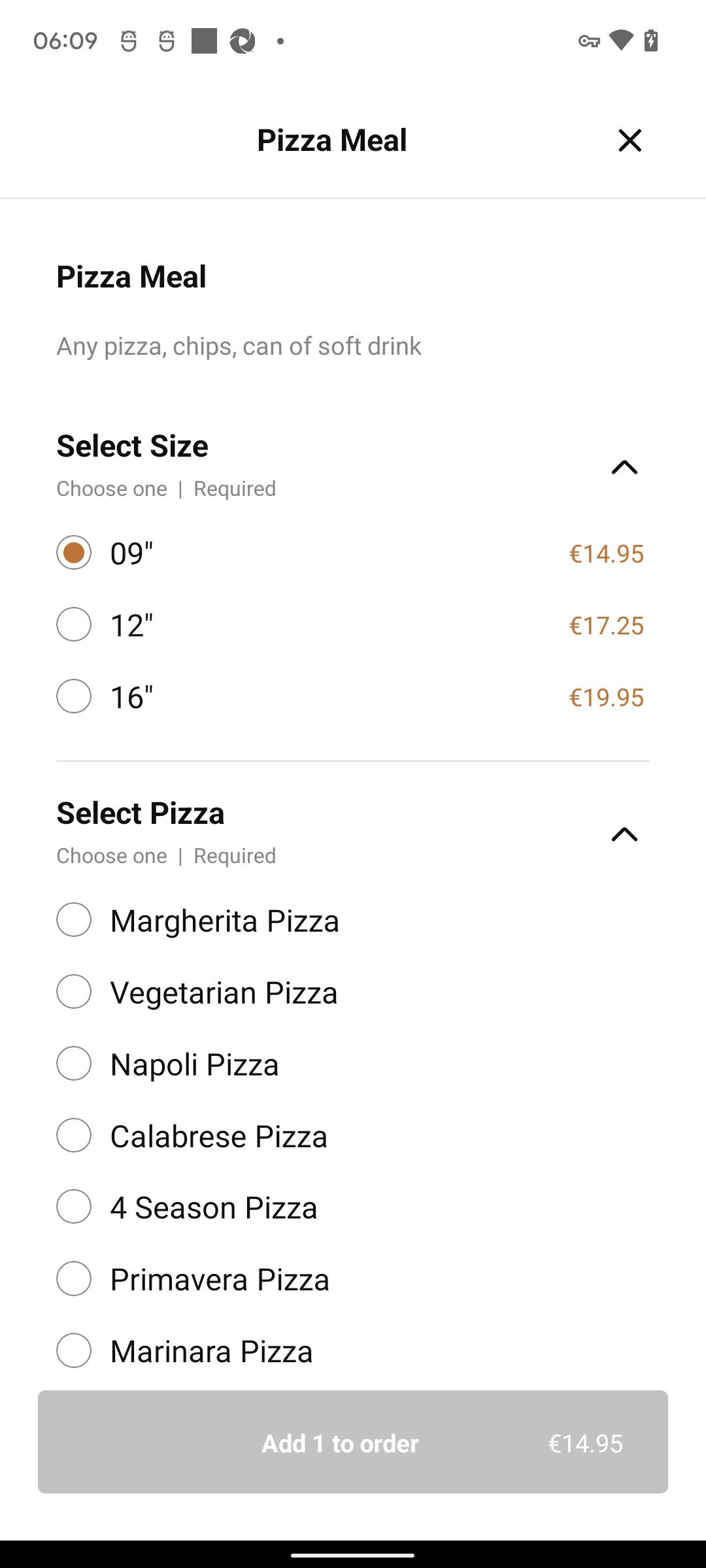Select Margherita Pizza
The width and height of the screenshot is (706, 1568).
click(x=74, y=920)
